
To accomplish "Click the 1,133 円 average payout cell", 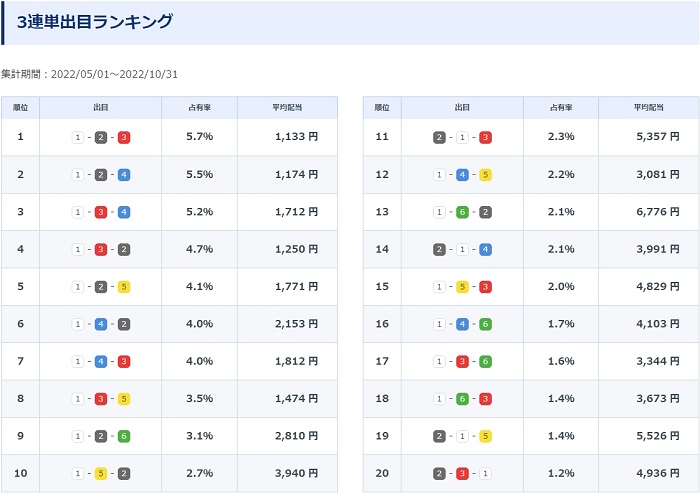I will click(x=296, y=137).
